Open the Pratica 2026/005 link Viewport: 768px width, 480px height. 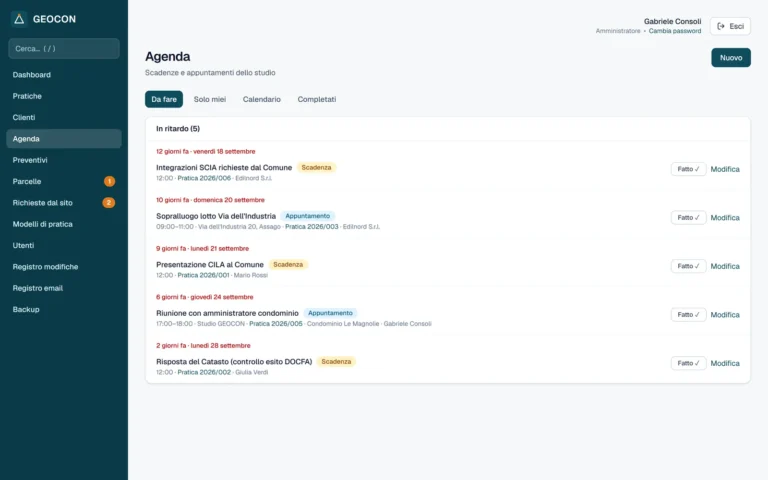[276, 324]
